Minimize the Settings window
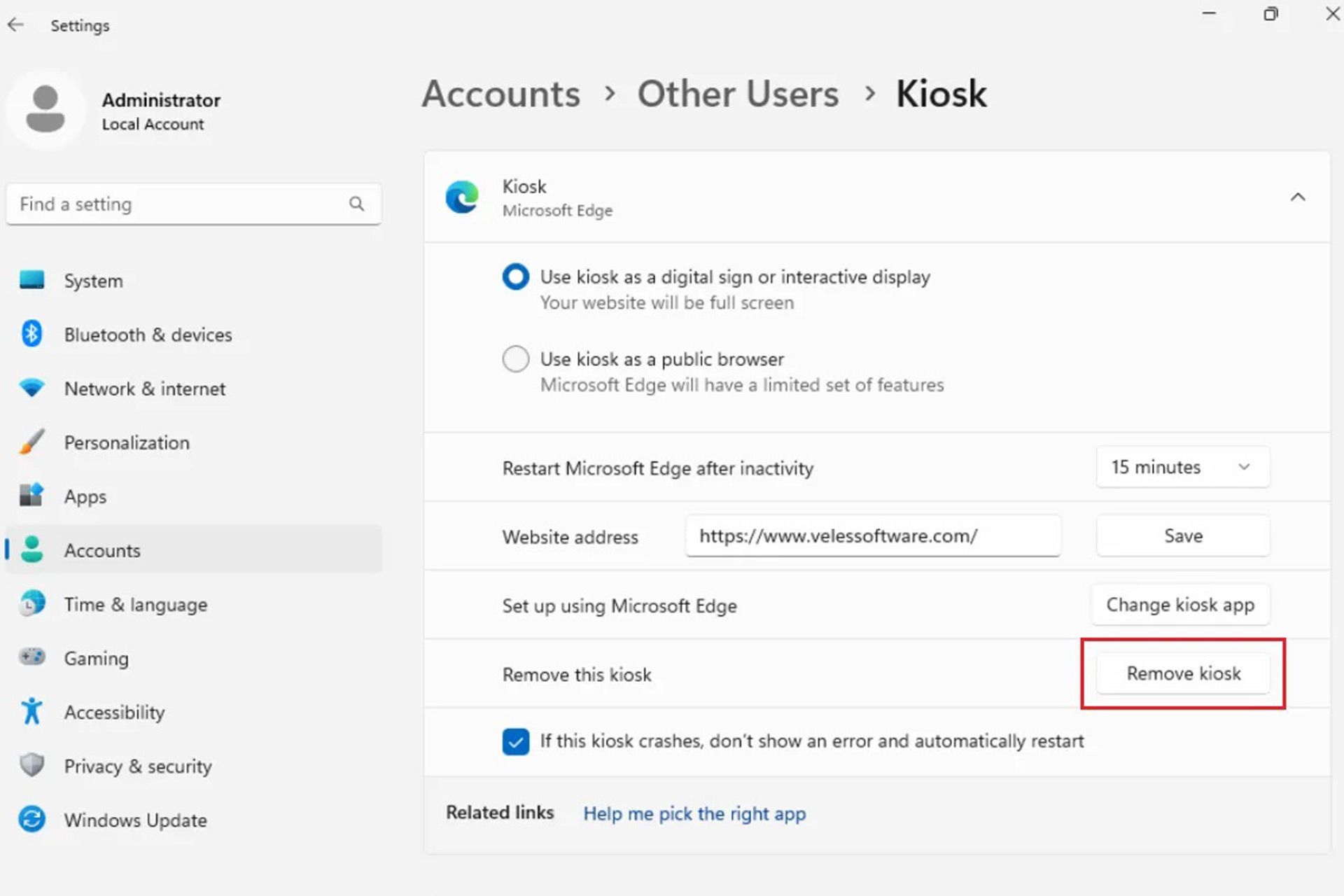 [x=1209, y=13]
